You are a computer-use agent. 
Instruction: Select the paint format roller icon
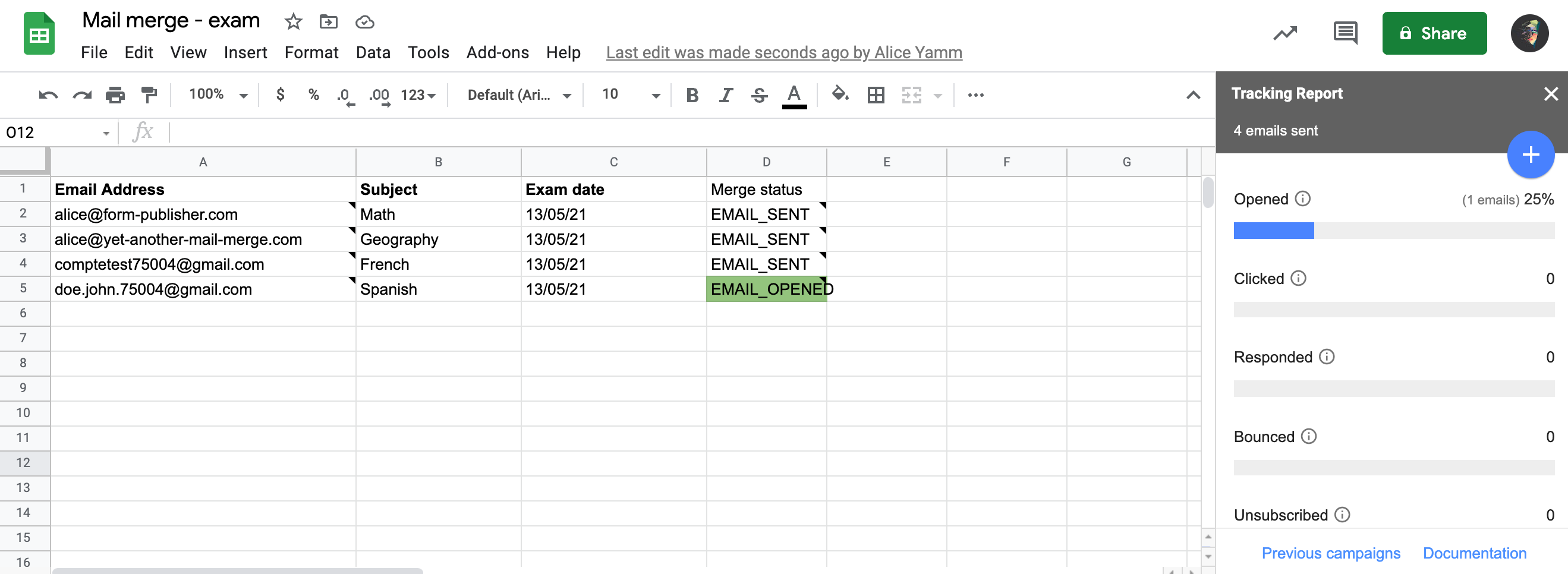[x=149, y=95]
